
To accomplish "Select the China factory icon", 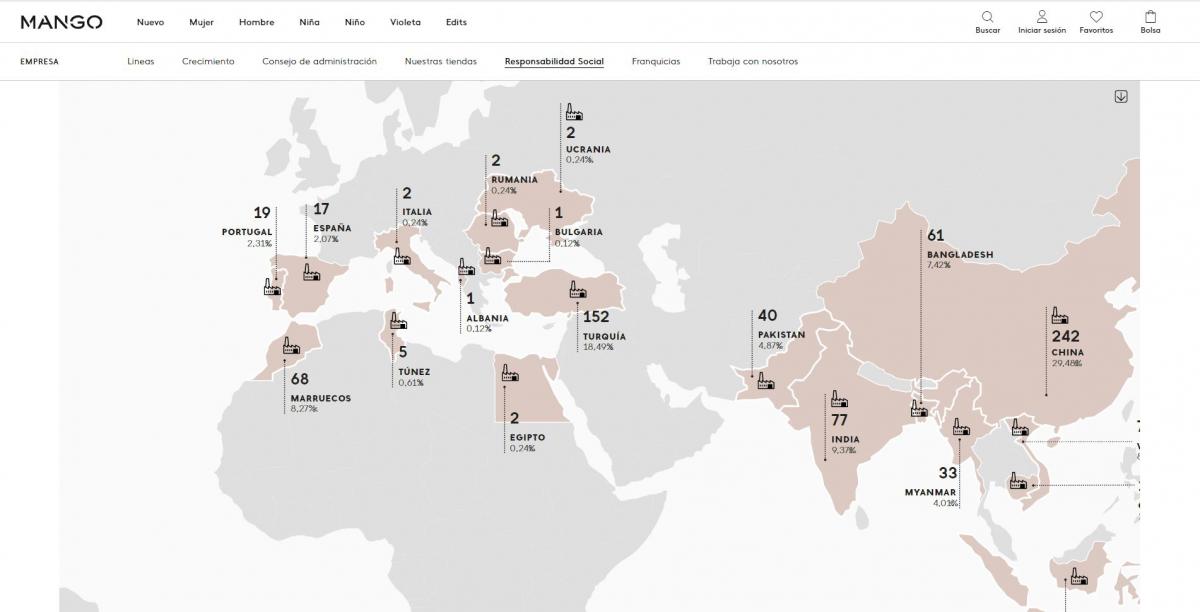I will point(1058,314).
